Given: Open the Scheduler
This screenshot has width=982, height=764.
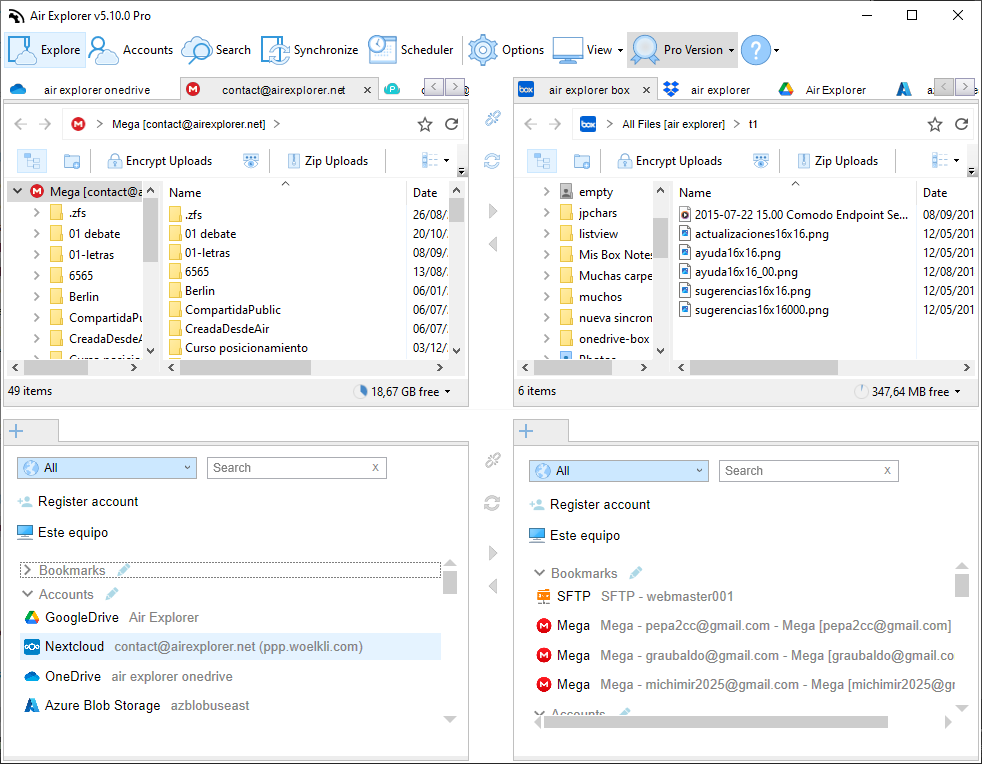Looking at the screenshot, I should [411, 50].
